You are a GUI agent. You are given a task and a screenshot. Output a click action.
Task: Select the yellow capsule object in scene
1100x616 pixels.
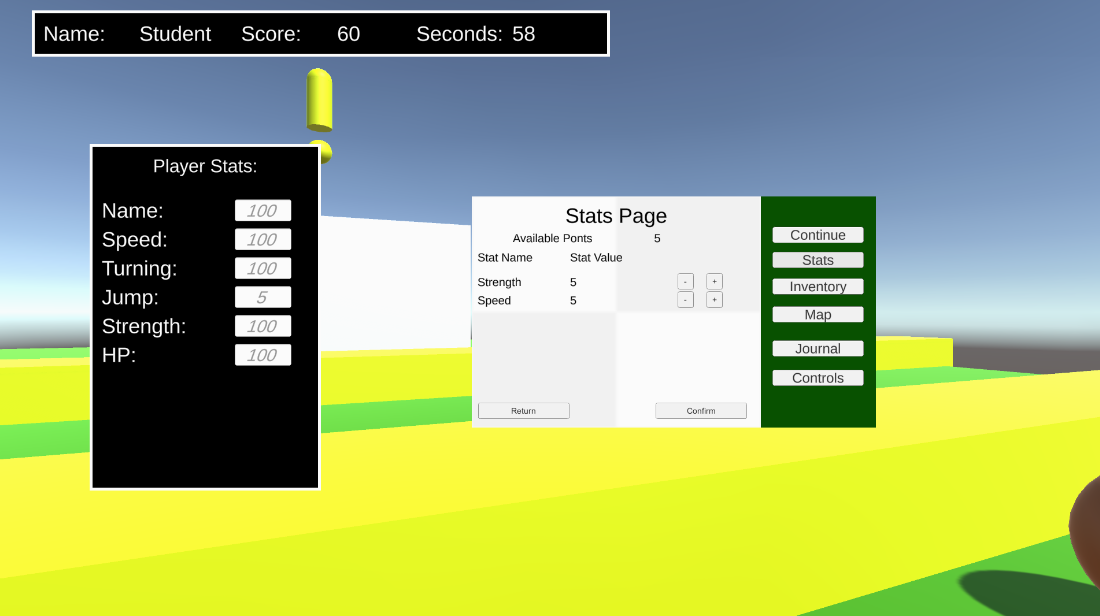pos(319,100)
